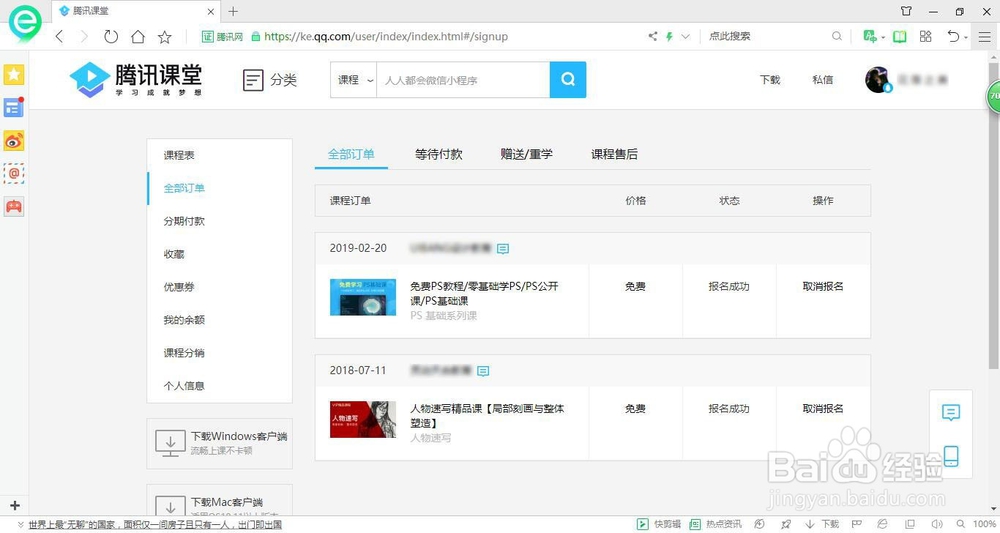Close the 腾讯课堂 browser tab
The image size is (1000, 533).
(211, 11)
